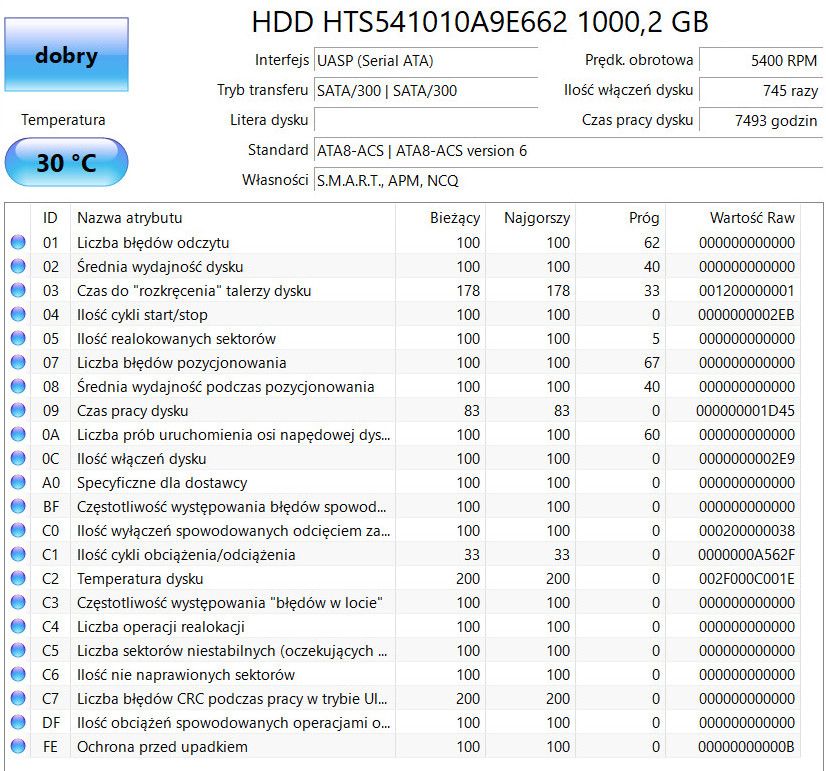The height and width of the screenshot is (771, 826).
Task: Click the empty 'Litera dysku' field
Action: pyautogui.click(x=426, y=120)
